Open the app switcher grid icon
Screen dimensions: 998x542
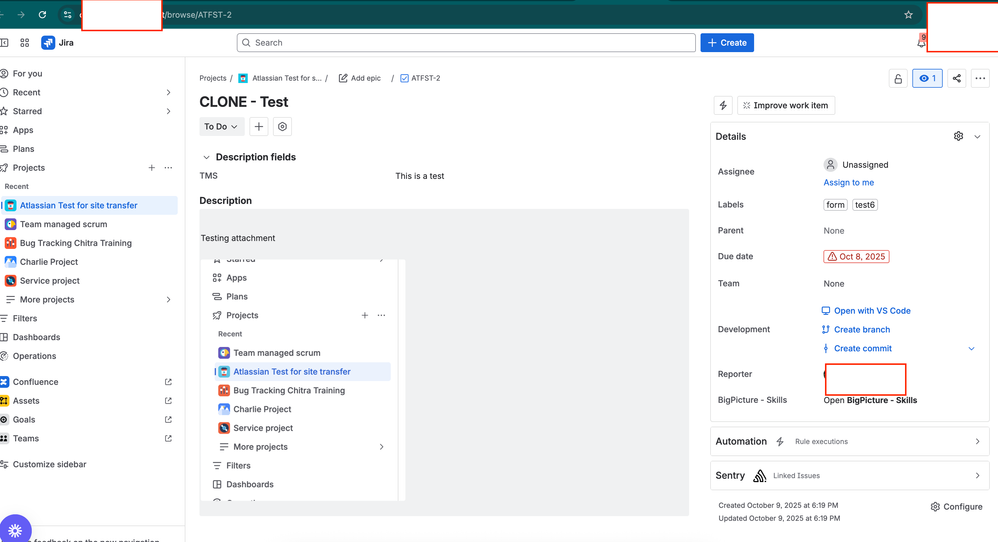tap(25, 43)
